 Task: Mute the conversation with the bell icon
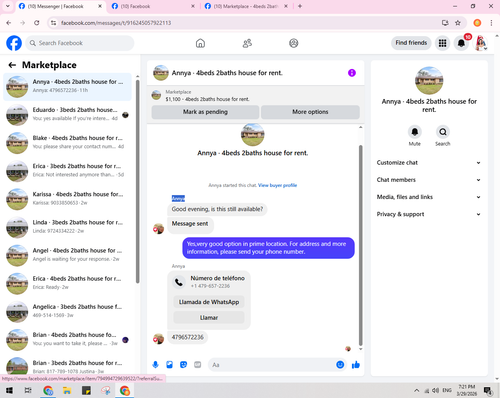(x=415, y=132)
